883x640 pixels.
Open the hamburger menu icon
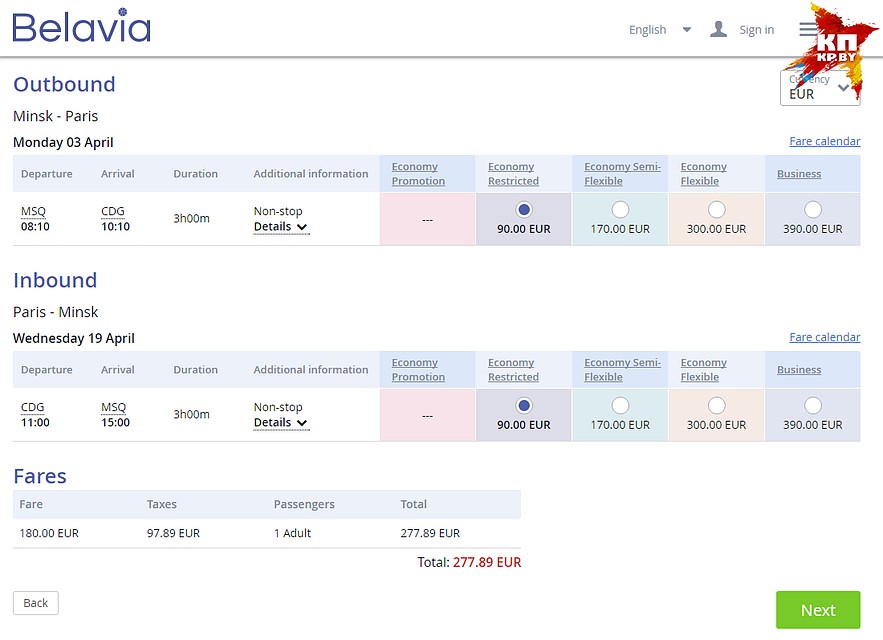[x=808, y=29]
